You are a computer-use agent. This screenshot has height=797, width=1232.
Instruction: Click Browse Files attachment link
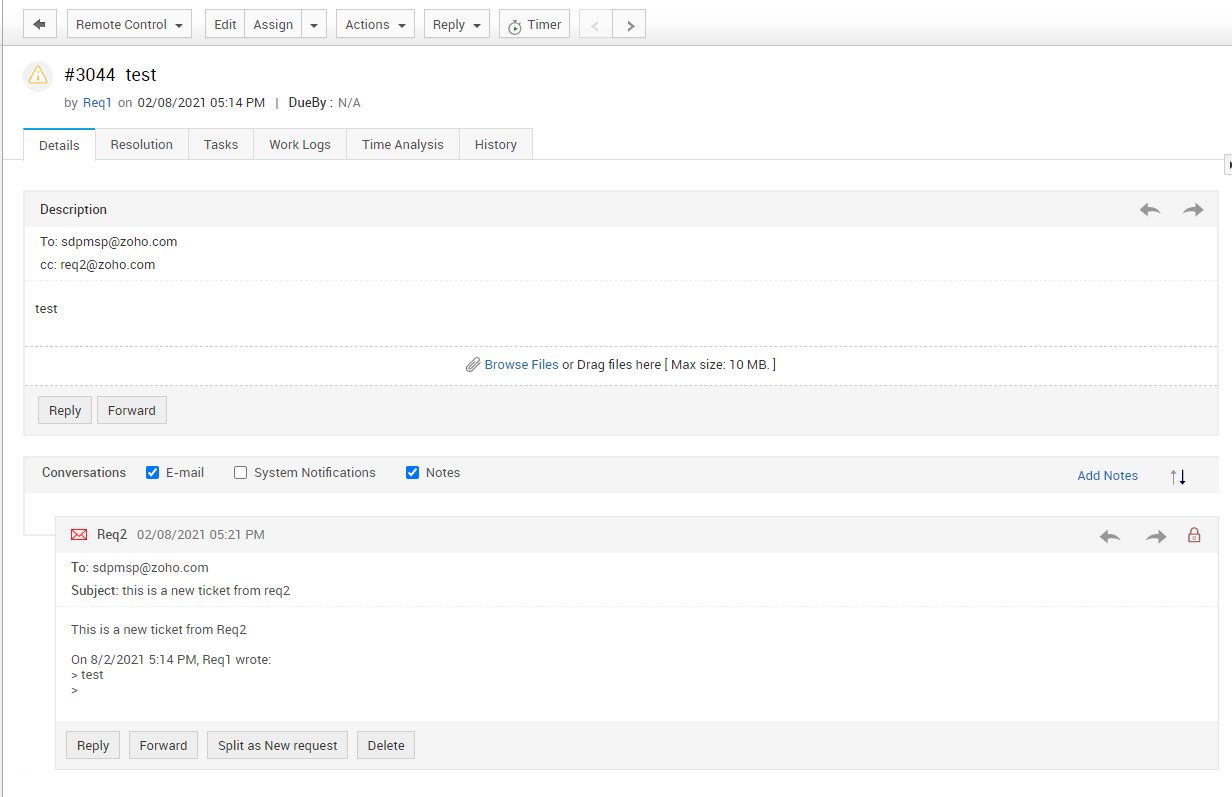(x=521, y=365)
